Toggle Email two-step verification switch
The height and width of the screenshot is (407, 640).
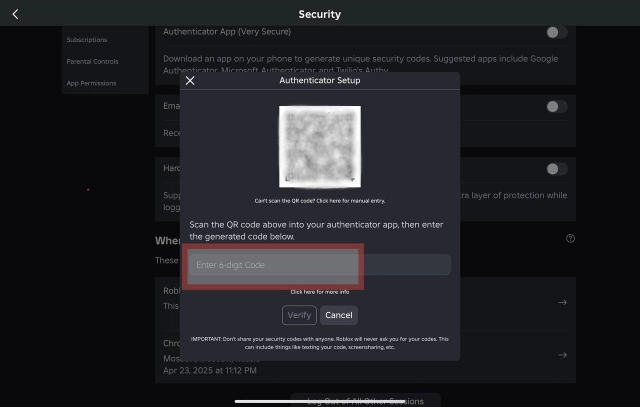tap(556, 107)
